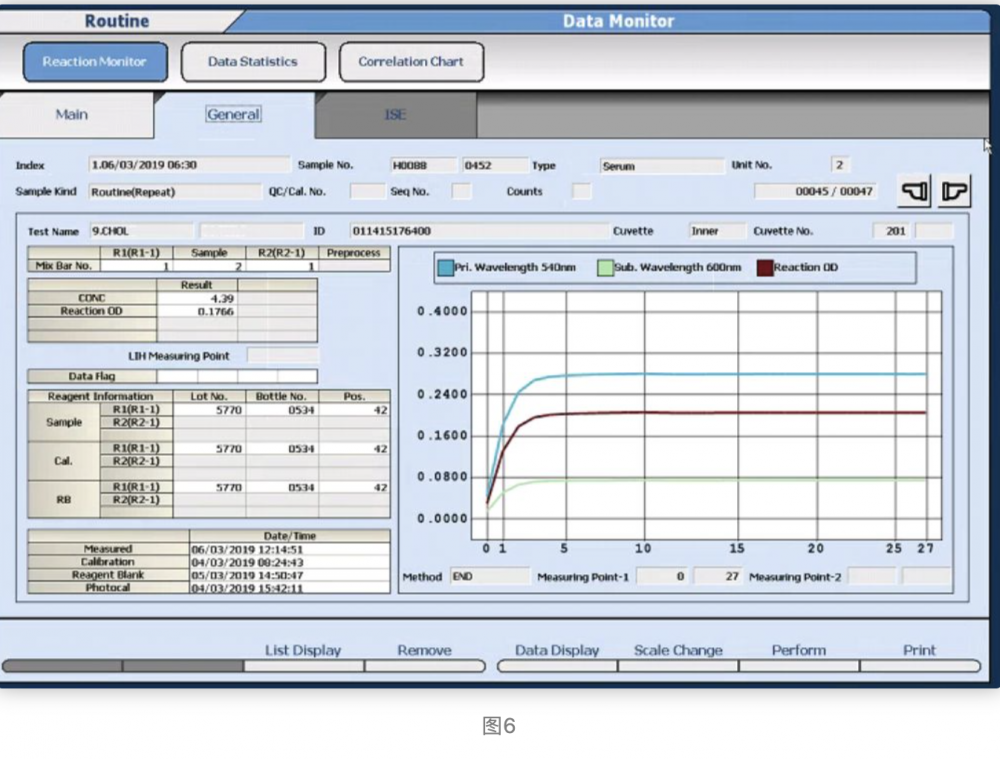Open the Correlation Chart view
Image resolution: width=1000 pixels, height=759 pixels.
(411, 62)
